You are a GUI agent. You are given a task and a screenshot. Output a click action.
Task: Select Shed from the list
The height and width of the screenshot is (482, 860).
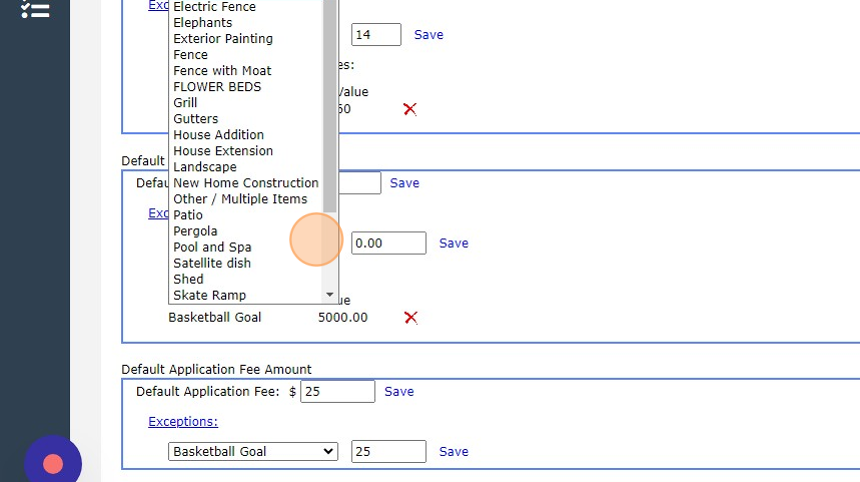[188, 279]
